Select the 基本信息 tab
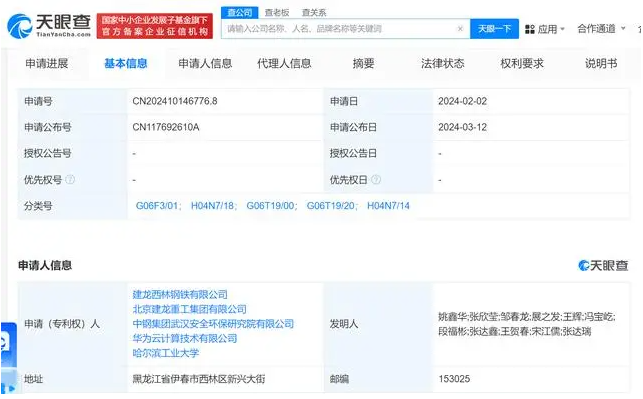643x399 pixels. click(x=125, y=64)
